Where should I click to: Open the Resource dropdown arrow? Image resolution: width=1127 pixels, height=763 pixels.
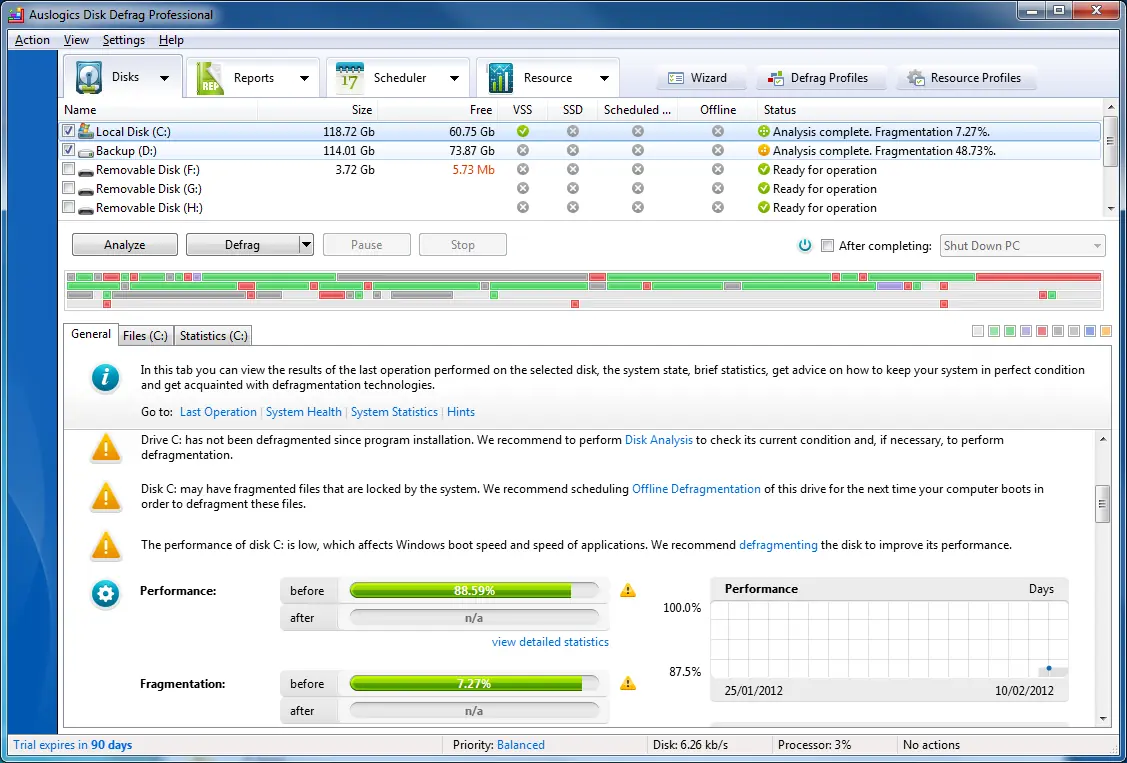tap(604, 78)
